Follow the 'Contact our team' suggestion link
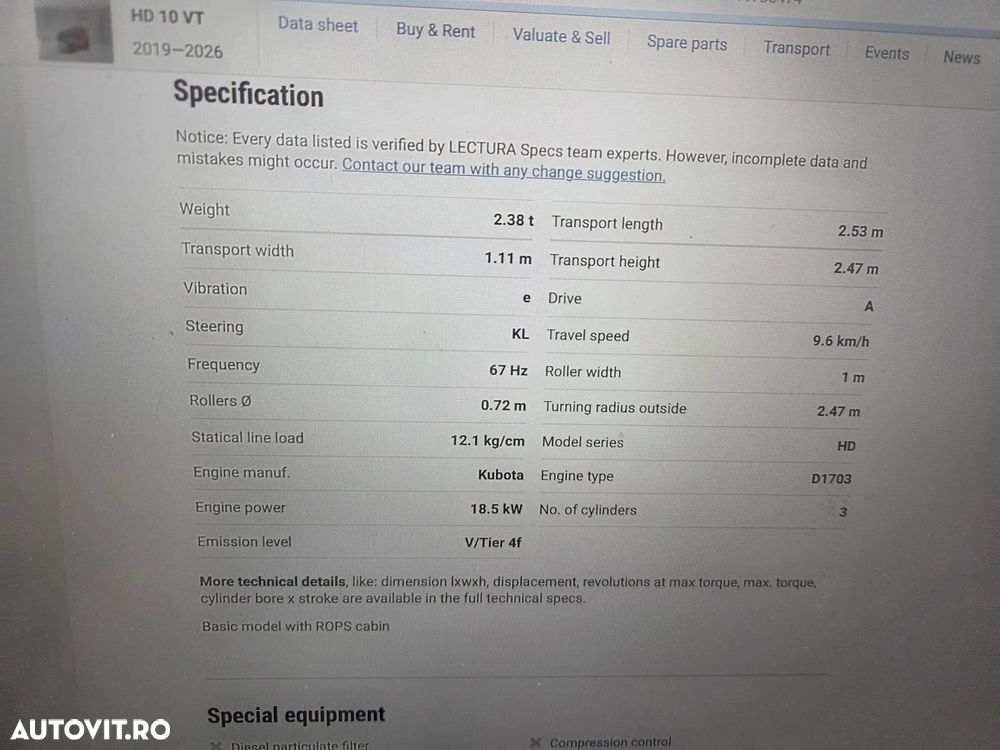This screenshot has height=750, width=1000. tap(504, 169)
